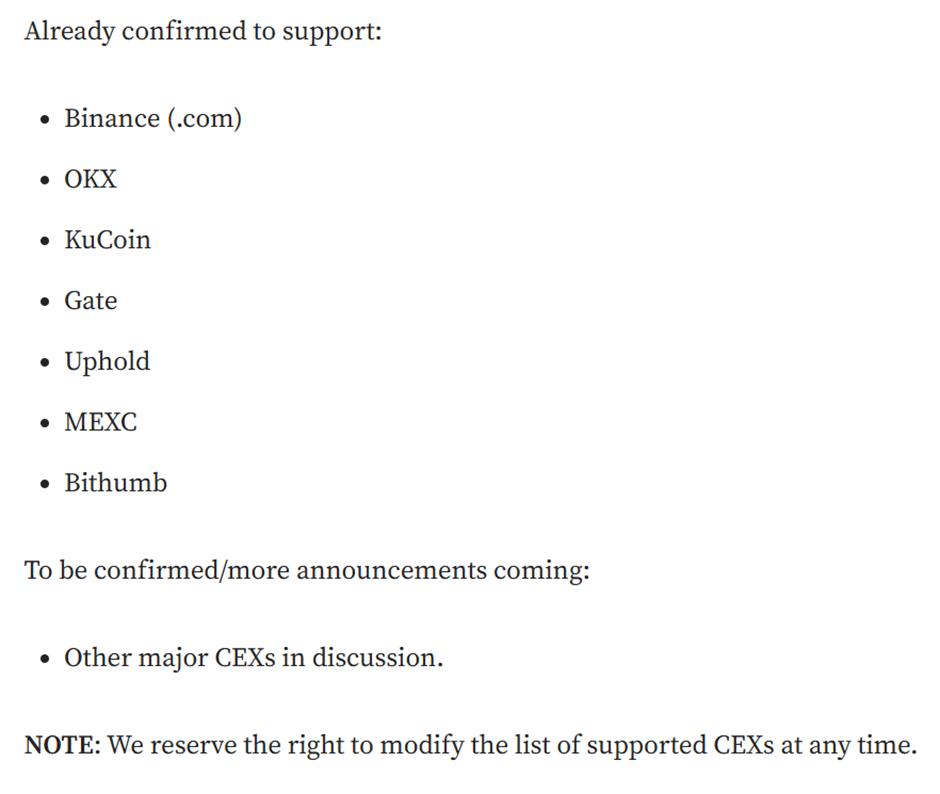Image resolution: width=940 pixels, height=794 pixels.
Task: Select the KuCoin list entry
Action: [x=107, y=240]
